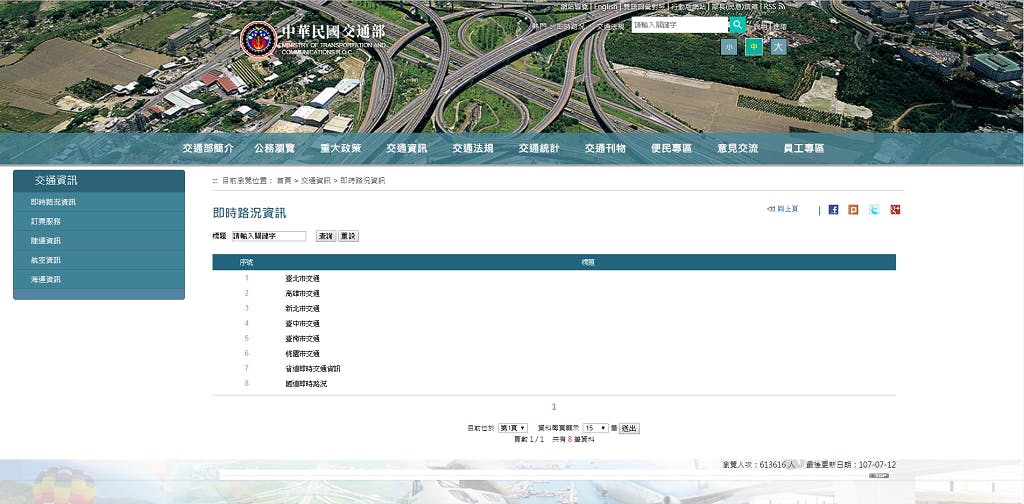Share page via Twitter icon
This screenshot has width=1024, height=504.
point(874,210)
